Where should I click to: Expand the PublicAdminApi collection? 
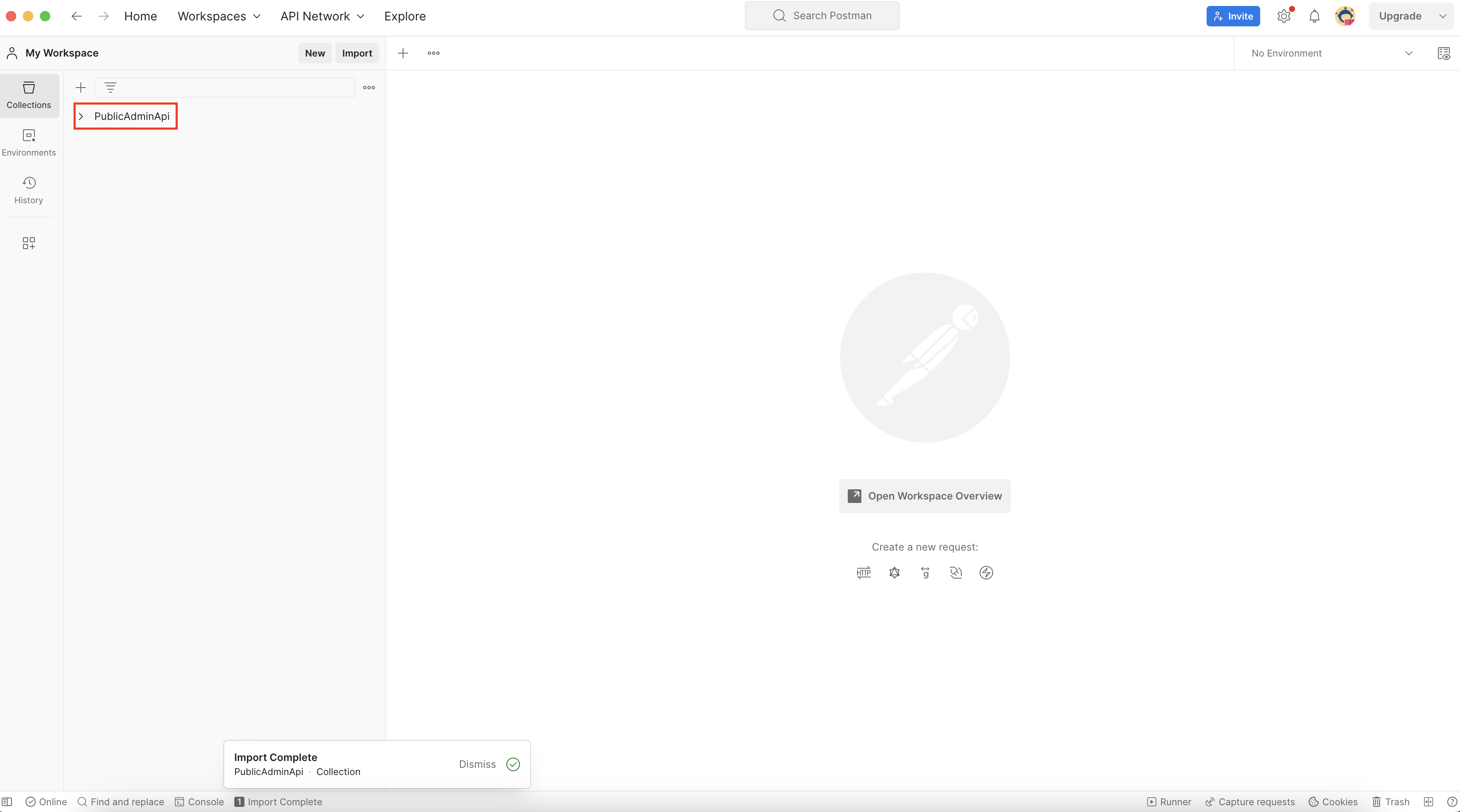81,116
